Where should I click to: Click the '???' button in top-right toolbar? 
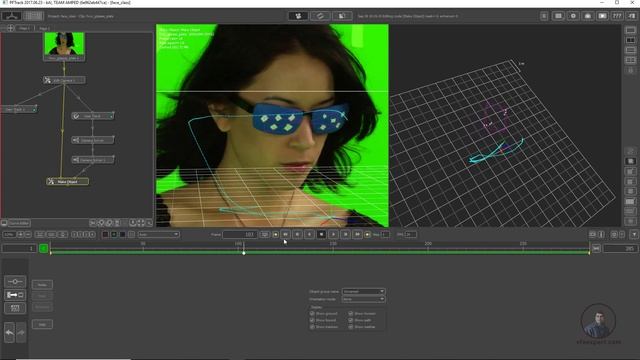tap(617, 16)
